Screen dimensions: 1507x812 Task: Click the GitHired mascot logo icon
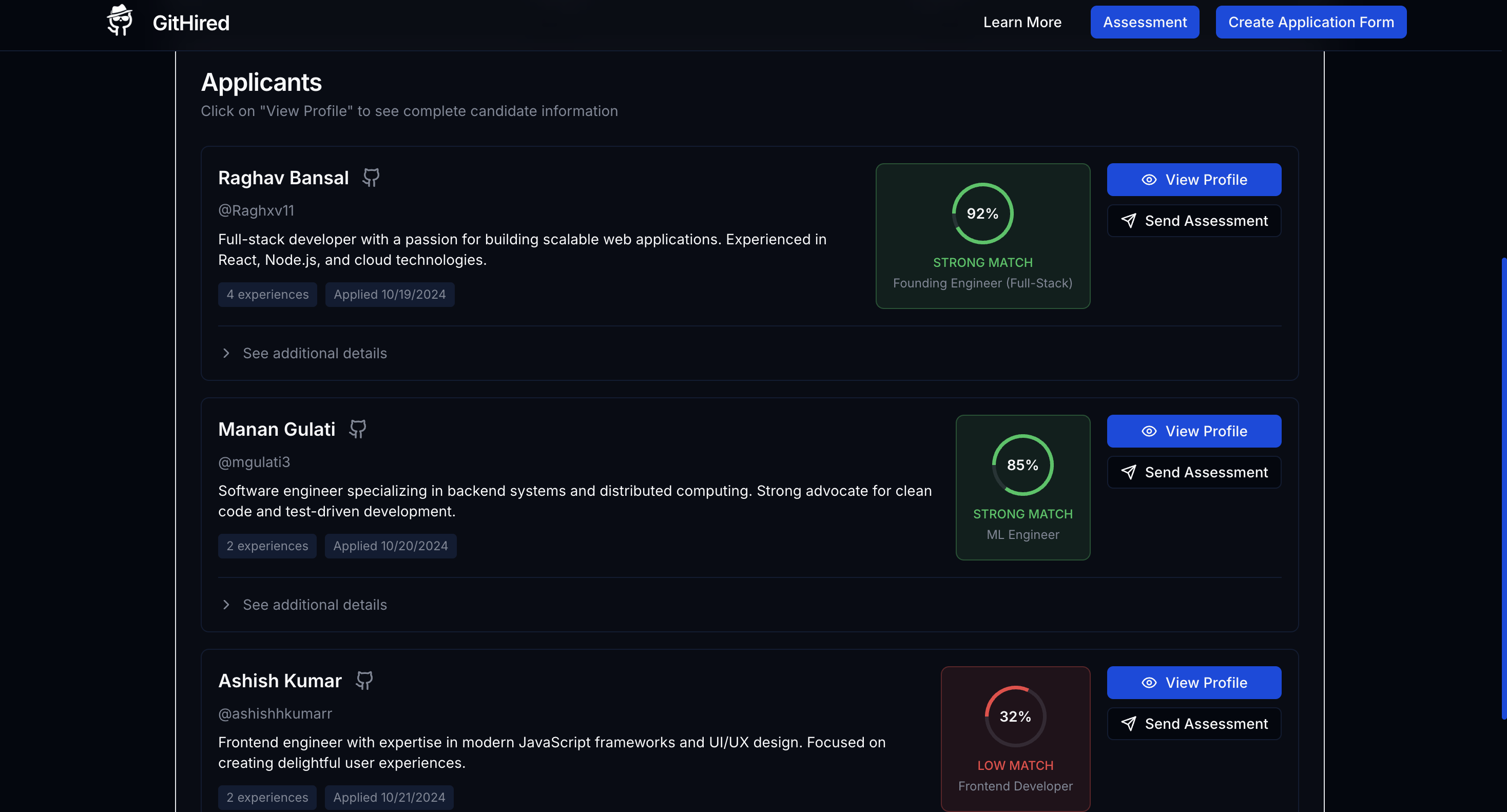click(120, 21)
